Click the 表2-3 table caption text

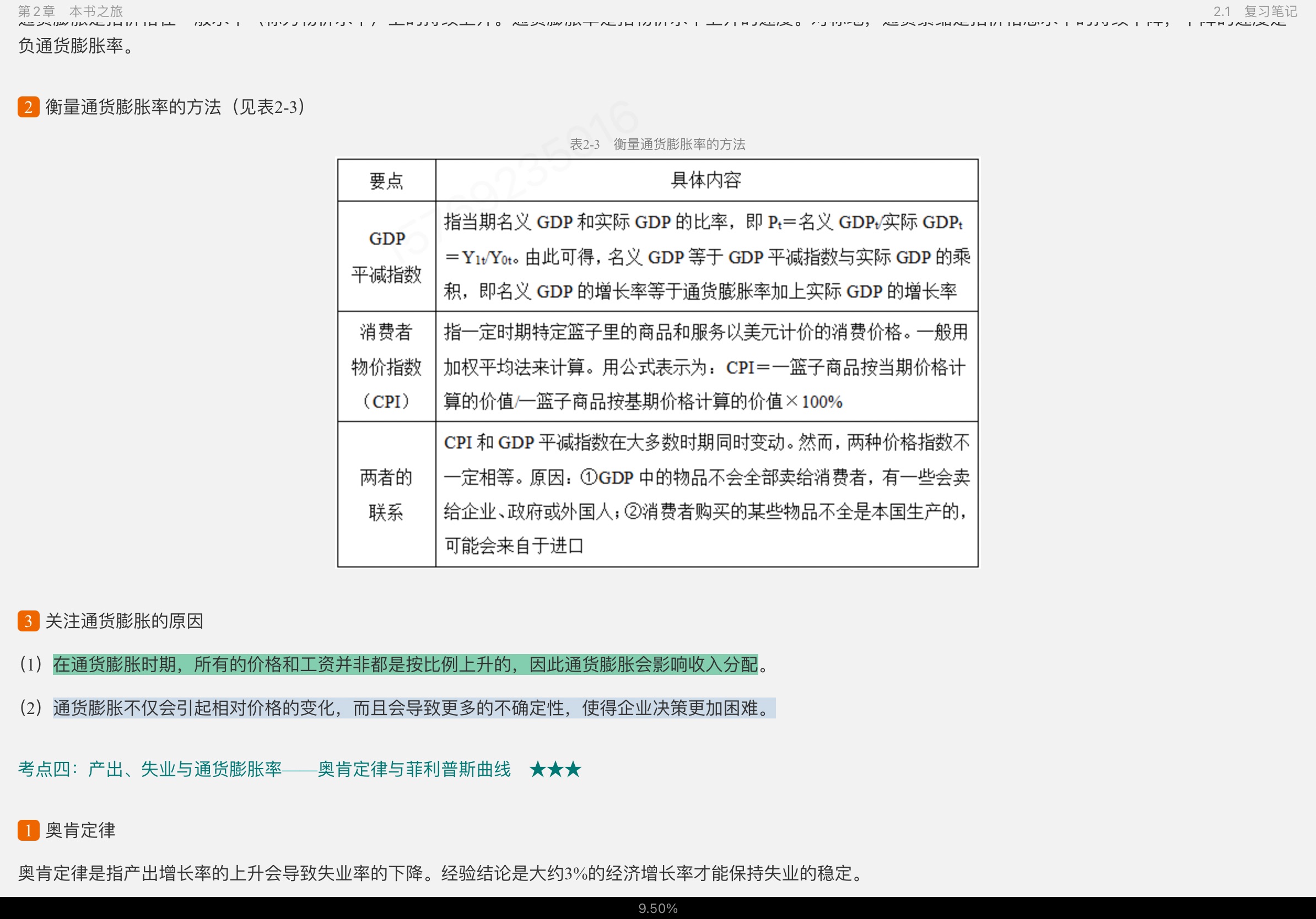coord(657,144)
